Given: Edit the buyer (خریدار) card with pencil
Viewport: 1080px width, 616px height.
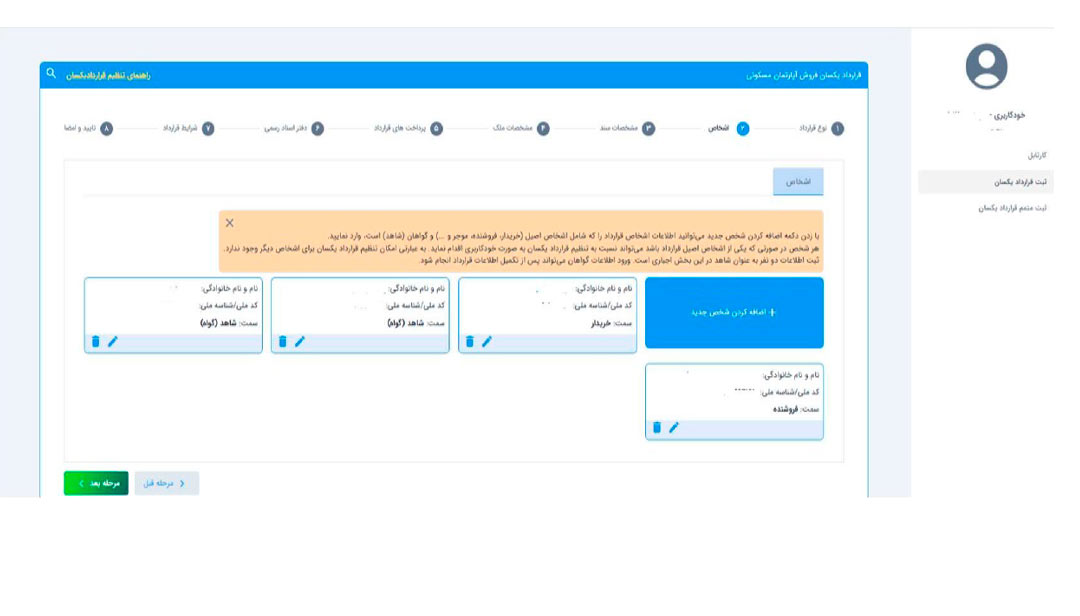Looking at the screenshot, I should click(487, 342).
